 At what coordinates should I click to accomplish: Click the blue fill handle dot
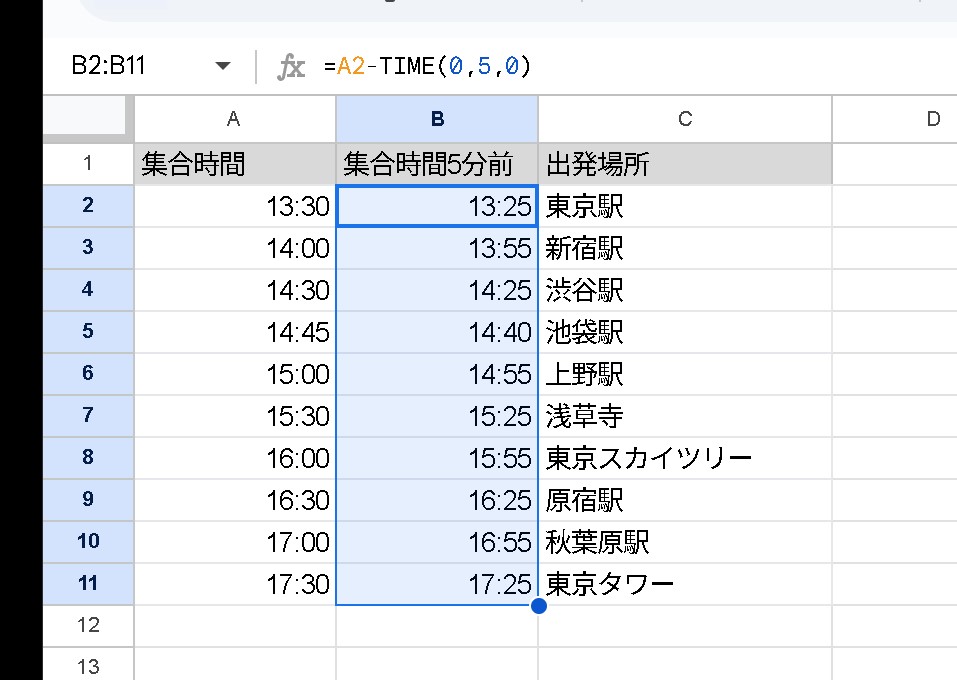pyautogui.click(x=538, y=605)
